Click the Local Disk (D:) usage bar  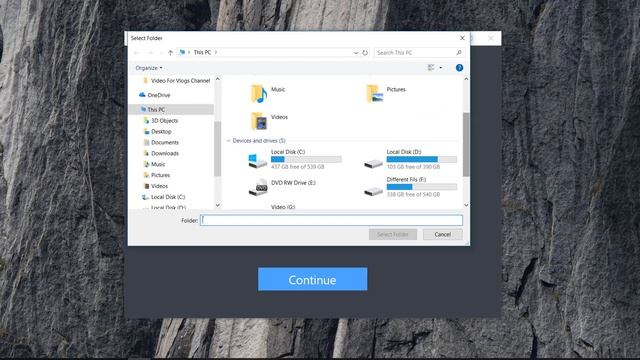[422, 160]
